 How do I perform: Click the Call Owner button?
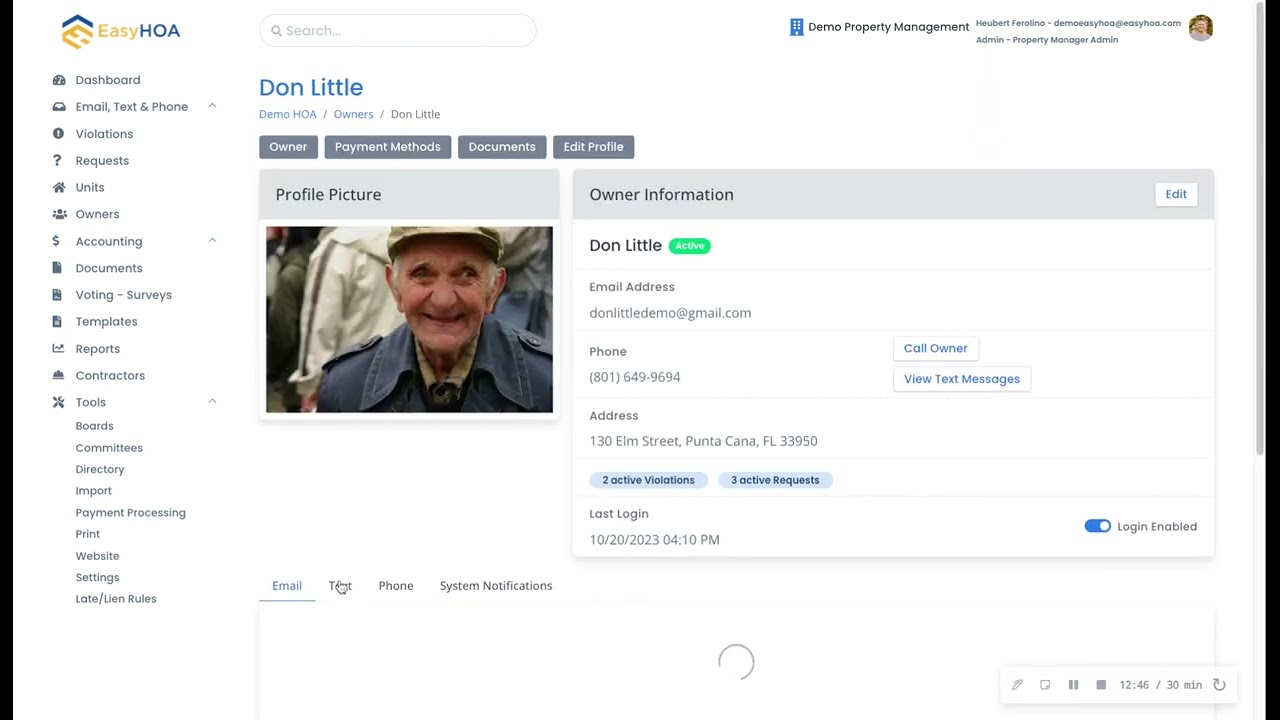[x=936, y=348]
